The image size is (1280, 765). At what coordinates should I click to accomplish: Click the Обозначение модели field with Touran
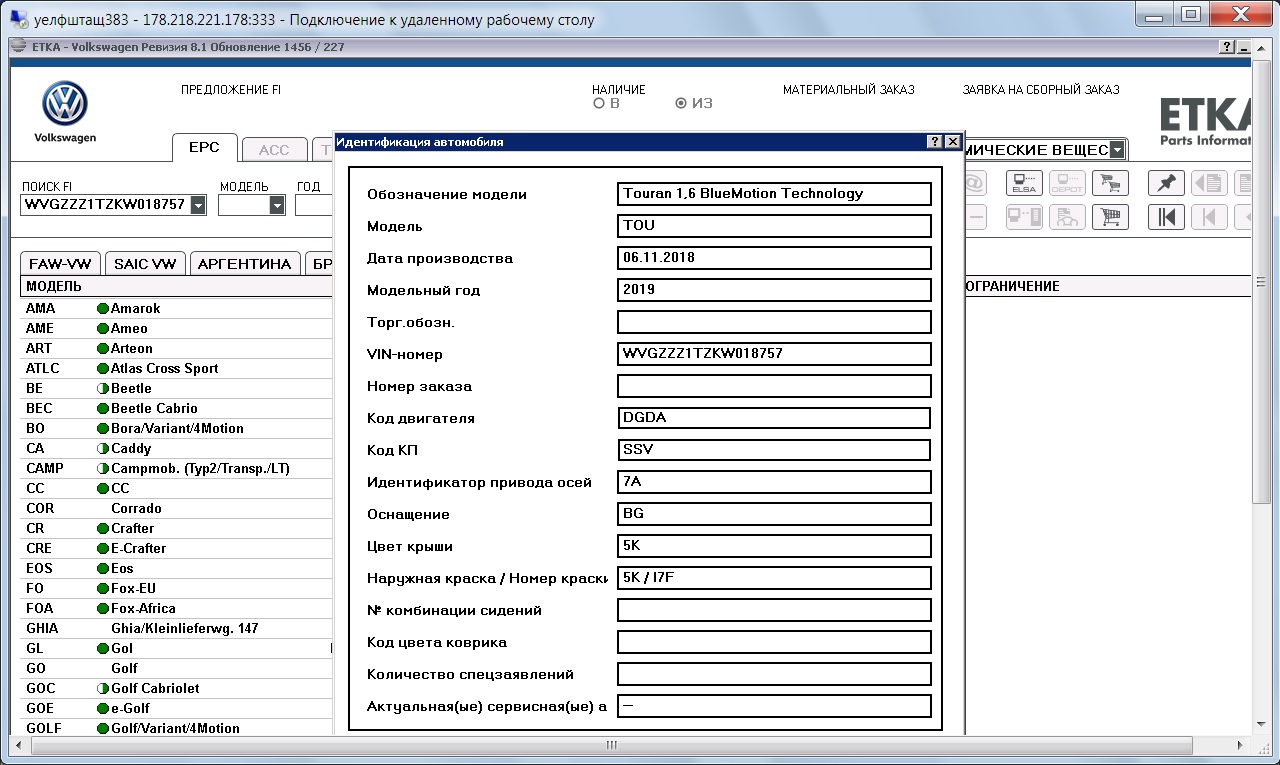(x=774, y=194)
